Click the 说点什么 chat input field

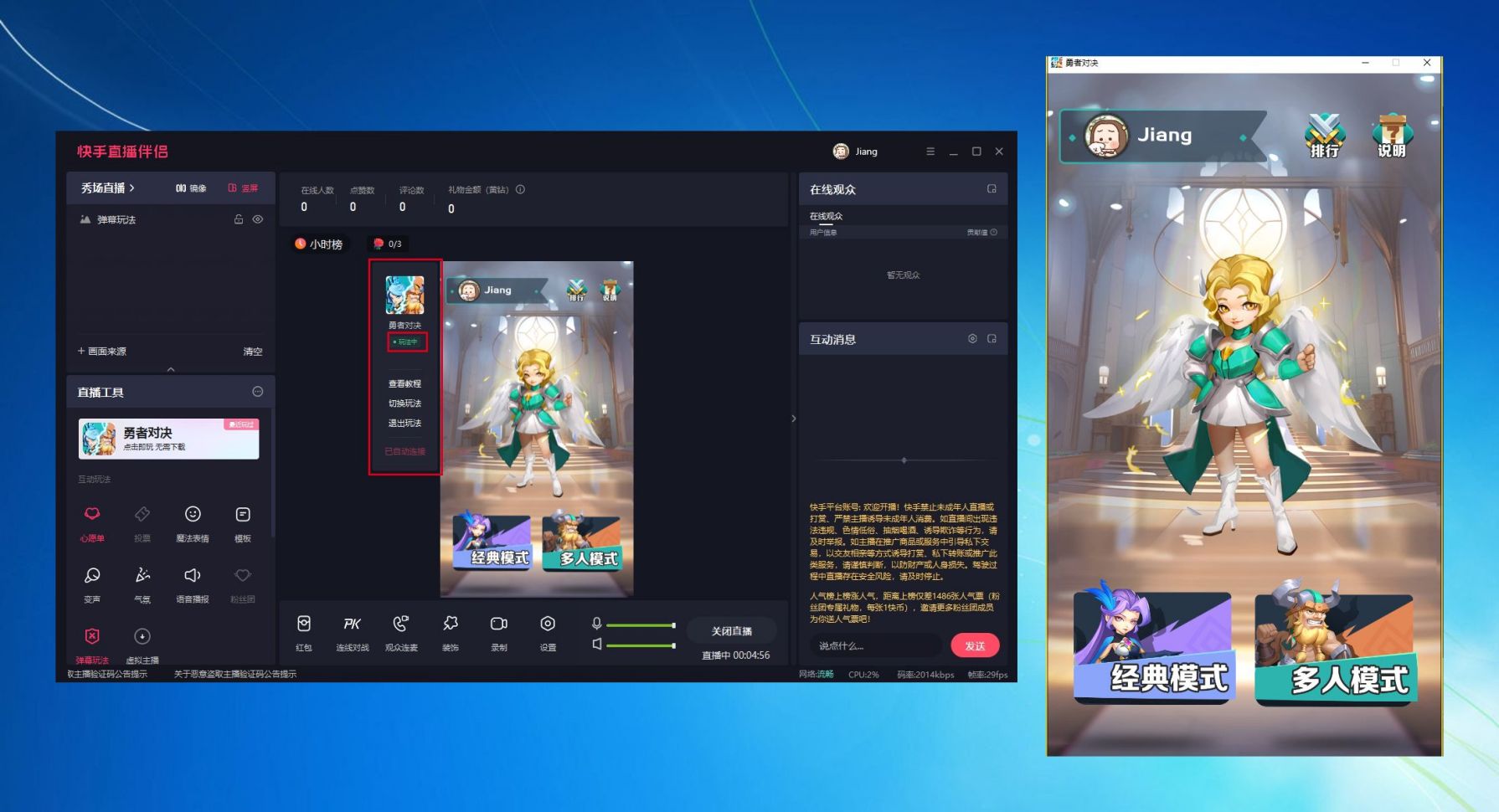coord(875,646)
